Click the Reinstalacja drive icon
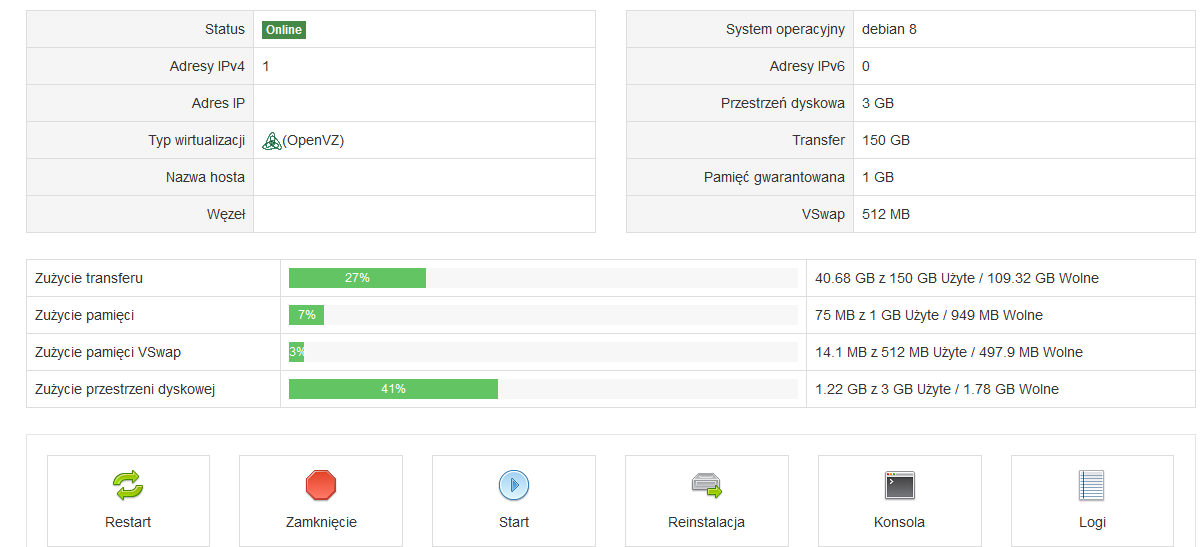Image resolution: width=1202 pixels, height=547 pixels. [x=706, y=486]
